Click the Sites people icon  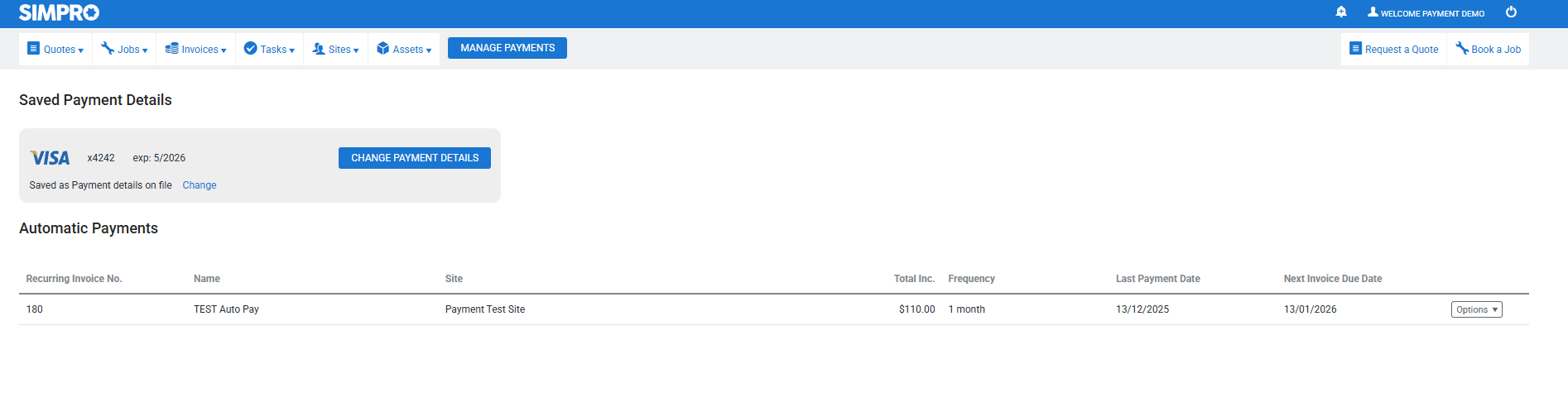(319, 49)
